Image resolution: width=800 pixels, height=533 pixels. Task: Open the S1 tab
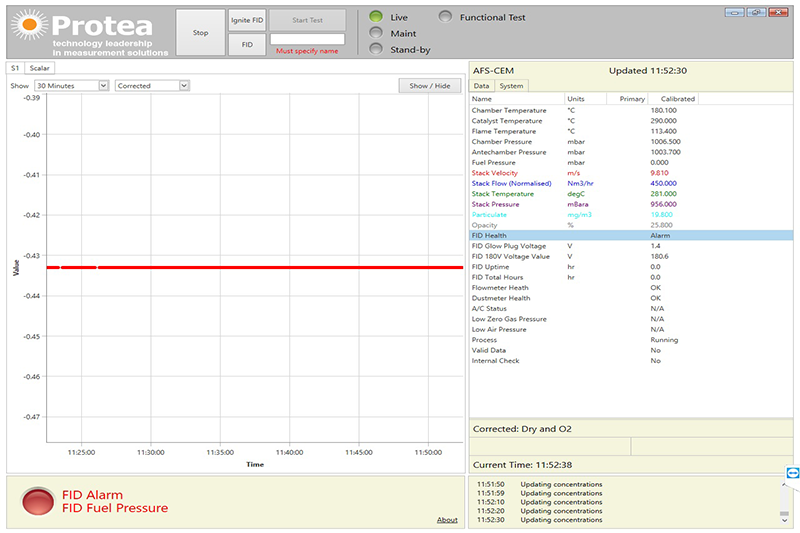point(15,68)
